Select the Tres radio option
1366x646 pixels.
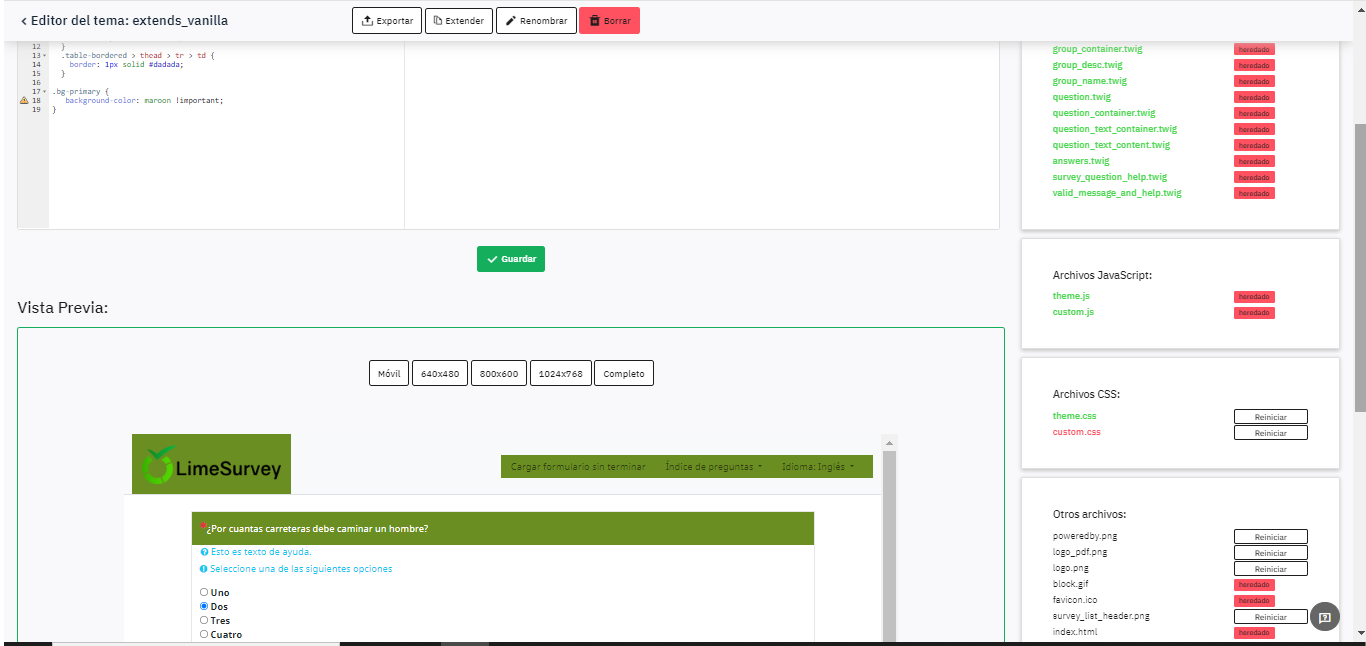pos(204,621)
